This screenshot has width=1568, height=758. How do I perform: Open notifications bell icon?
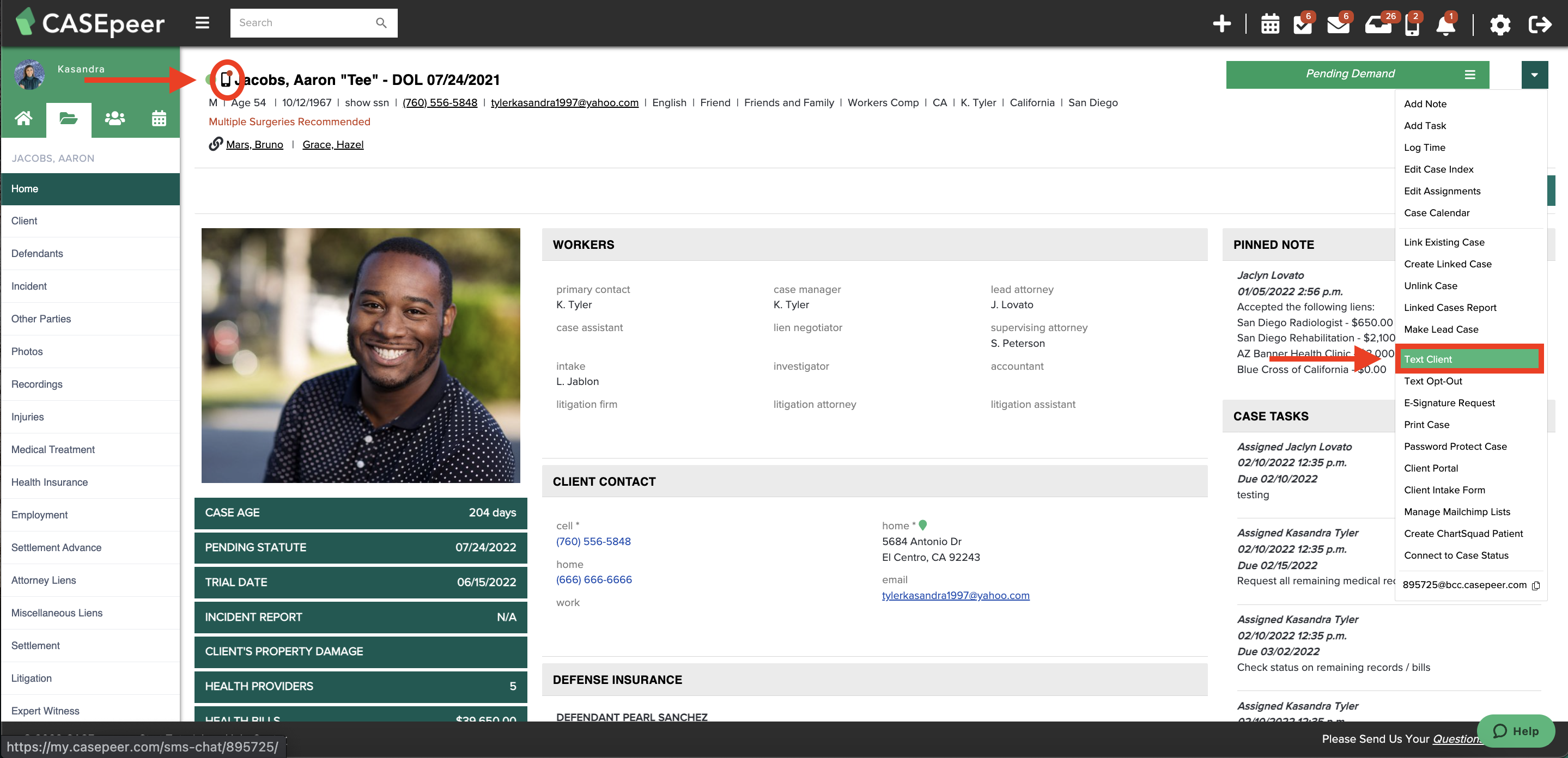pos(1445,25)
